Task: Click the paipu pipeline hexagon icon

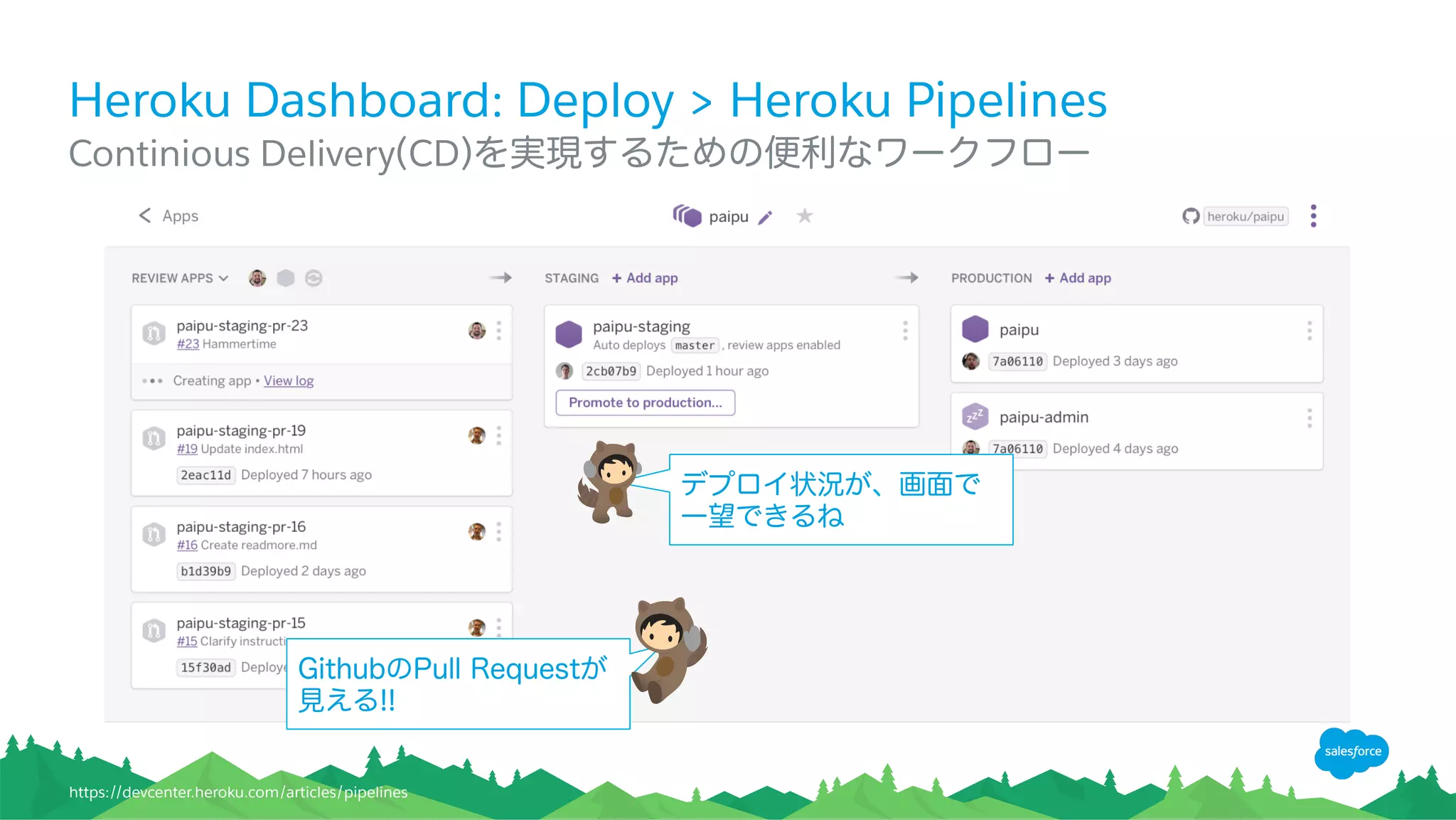Action: [687, 215]
